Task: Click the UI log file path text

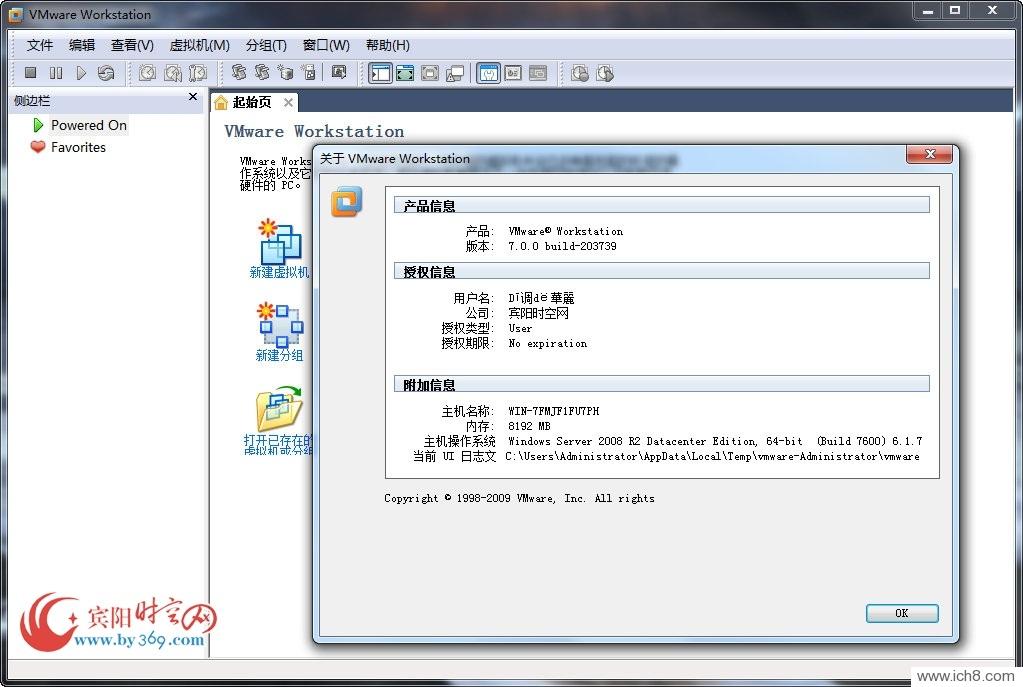Action: (x=712, y=457)
